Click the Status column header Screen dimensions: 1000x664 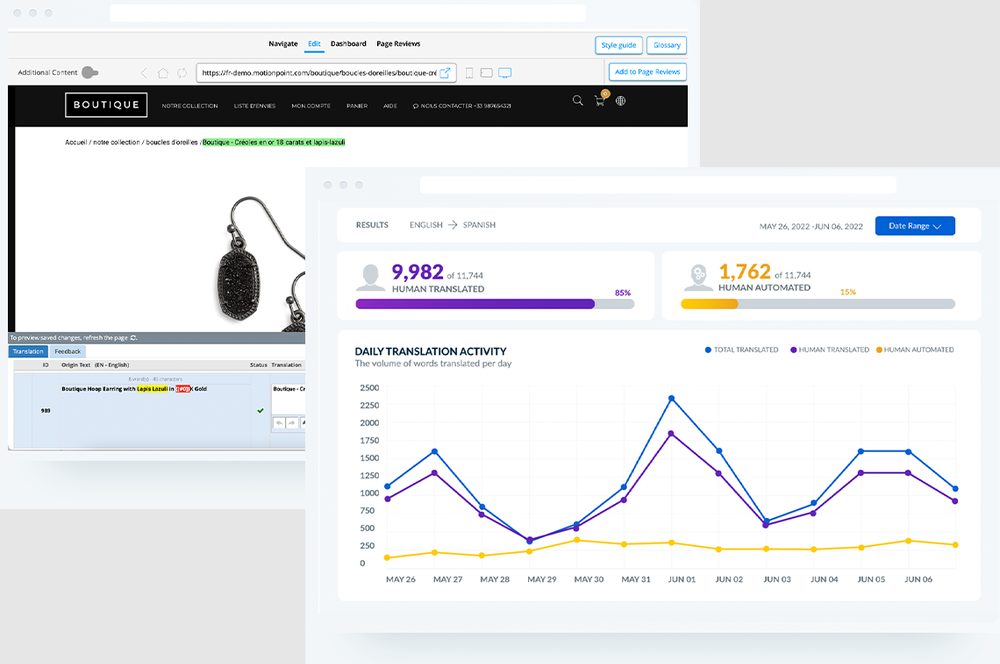tap(258, 365)
